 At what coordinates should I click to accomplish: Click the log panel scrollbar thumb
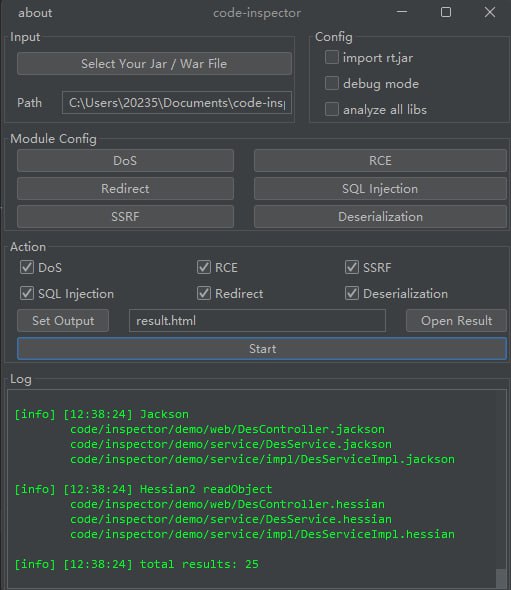[501, 578]
